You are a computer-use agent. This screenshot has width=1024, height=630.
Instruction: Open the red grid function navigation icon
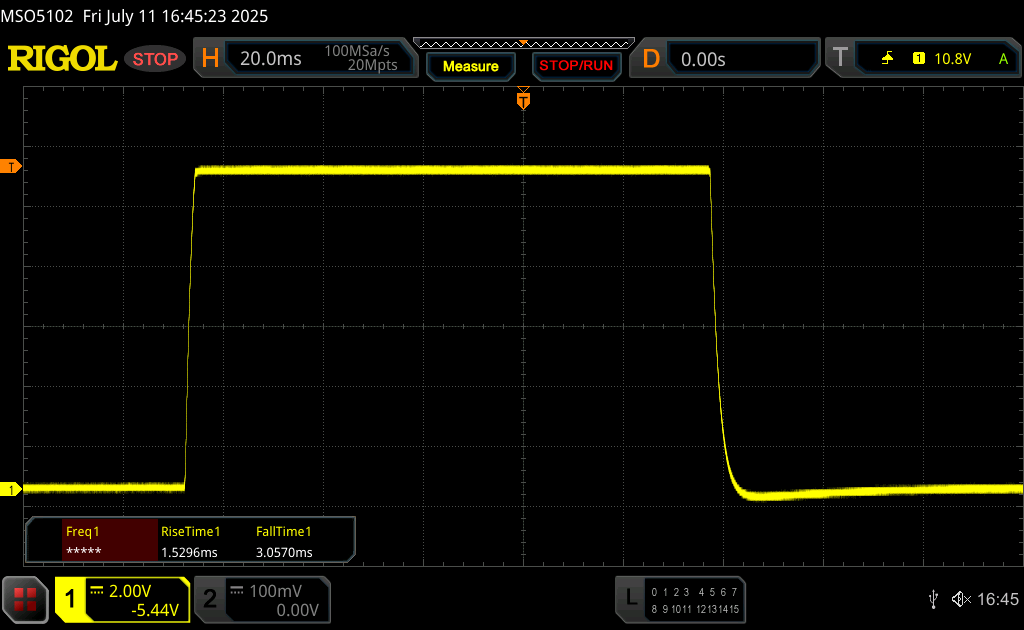pos(25,599)
